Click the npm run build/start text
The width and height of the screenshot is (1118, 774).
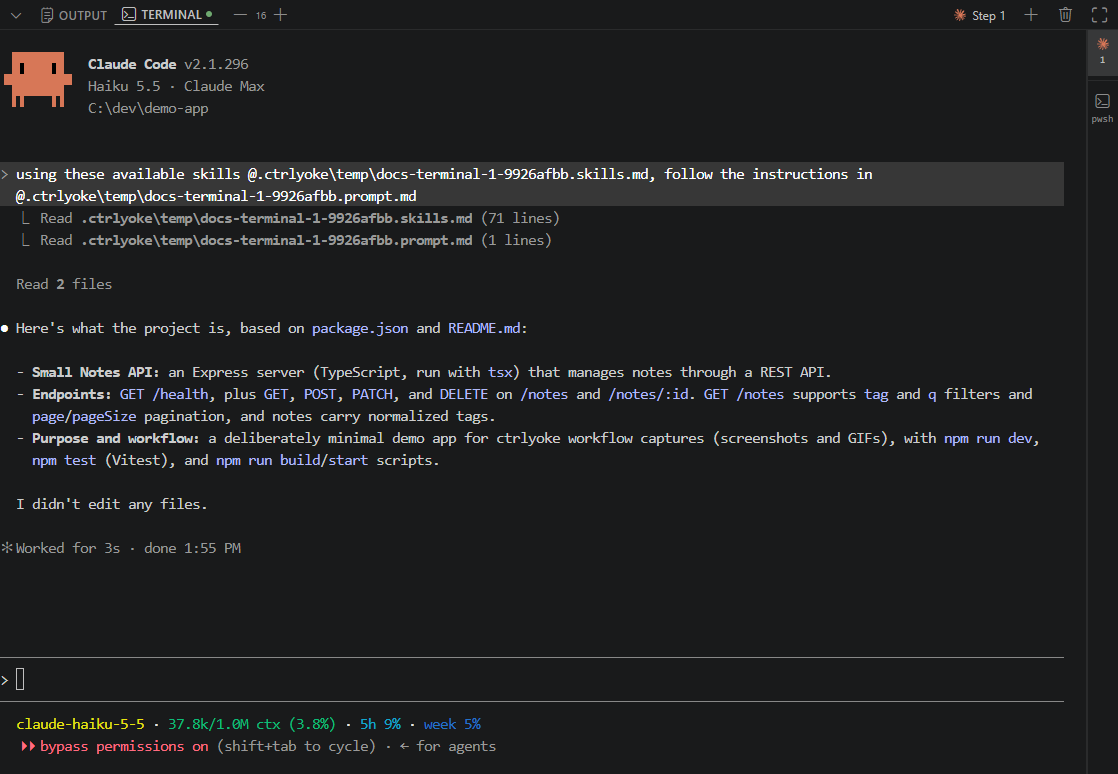(x=292, y=460)
